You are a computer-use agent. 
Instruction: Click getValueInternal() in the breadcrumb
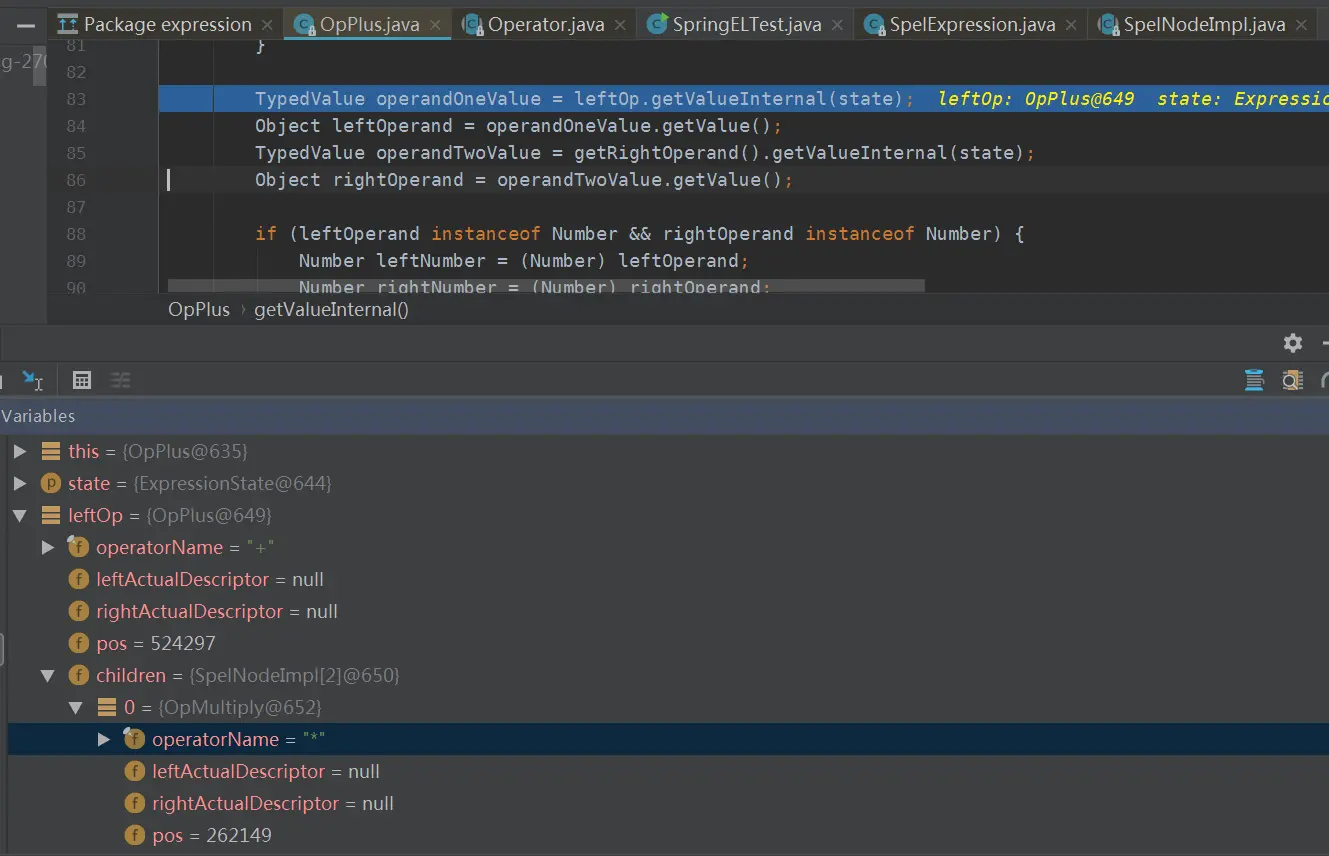pos(332,309)
